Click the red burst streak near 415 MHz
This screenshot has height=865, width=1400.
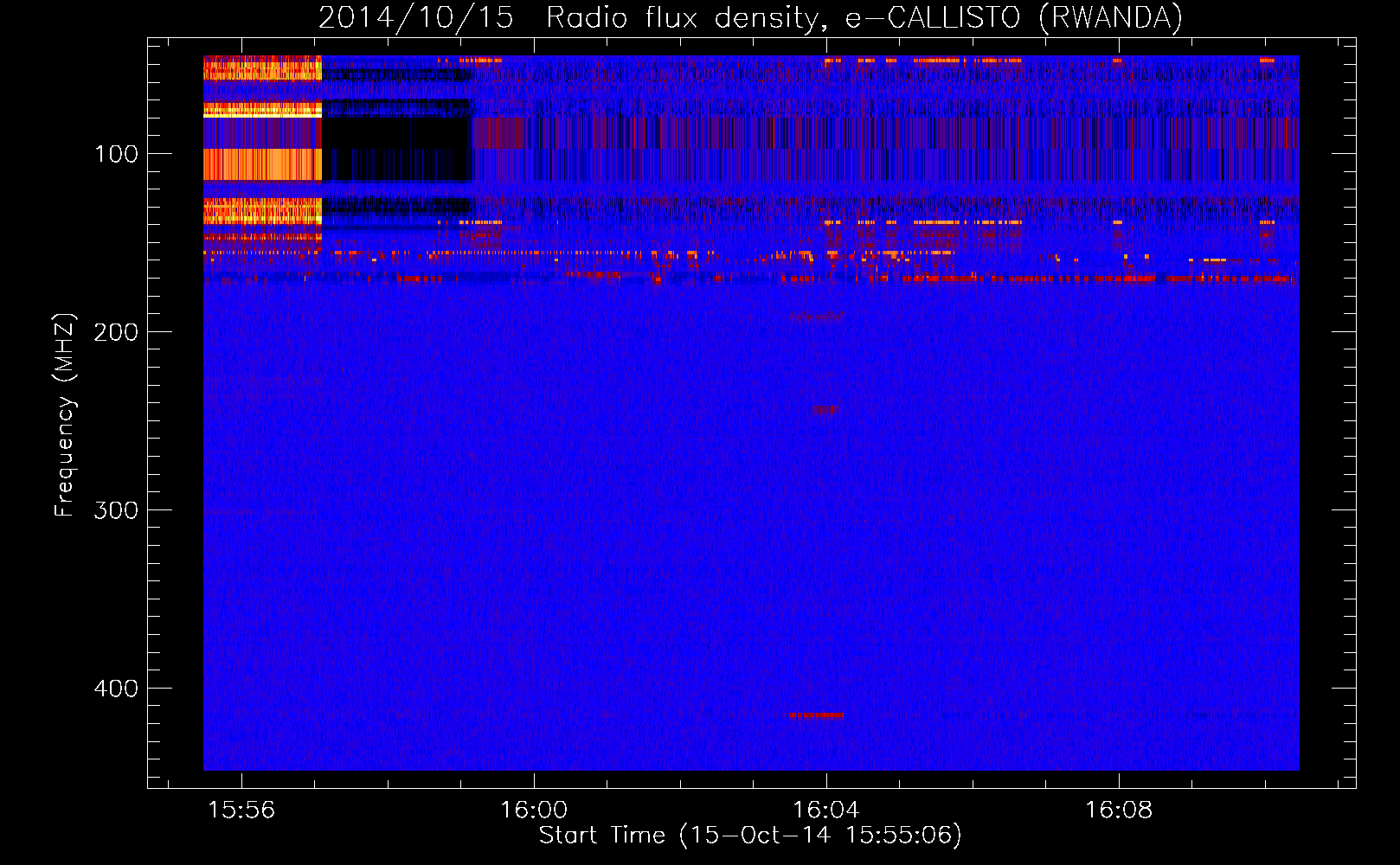click(816, 715)
